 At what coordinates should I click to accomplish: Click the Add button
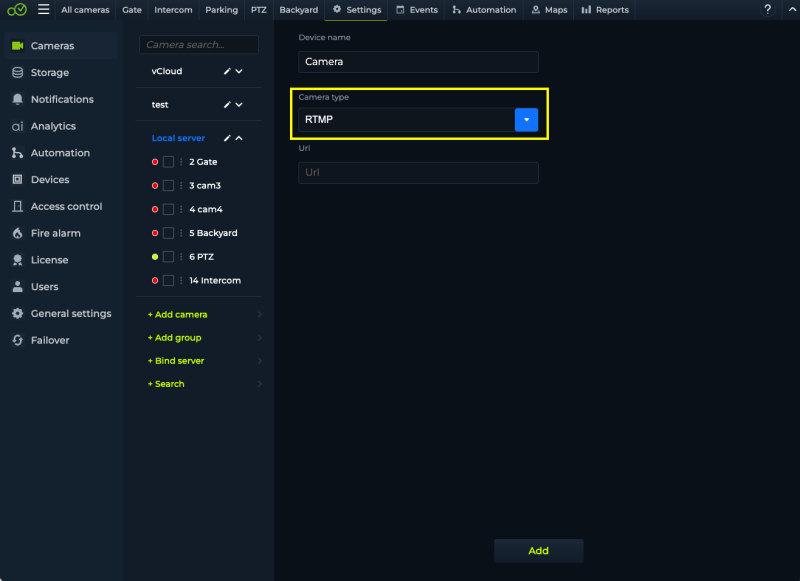tap(538, 551)
